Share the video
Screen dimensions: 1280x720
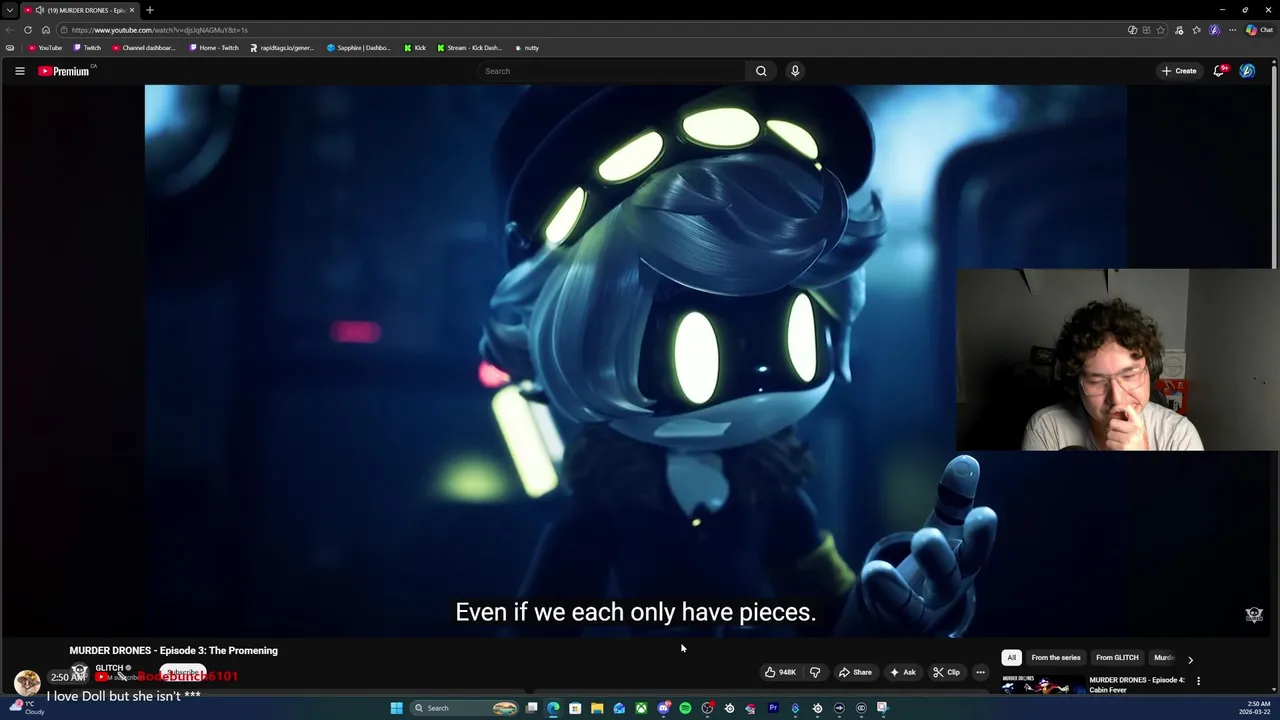coord(855,672)
